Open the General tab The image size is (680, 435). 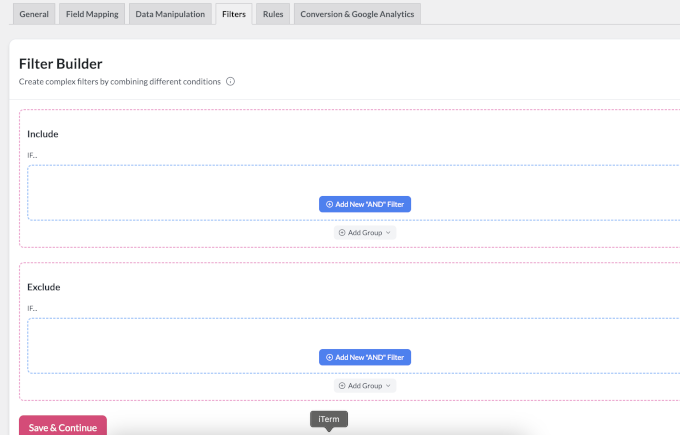(34, 14)
